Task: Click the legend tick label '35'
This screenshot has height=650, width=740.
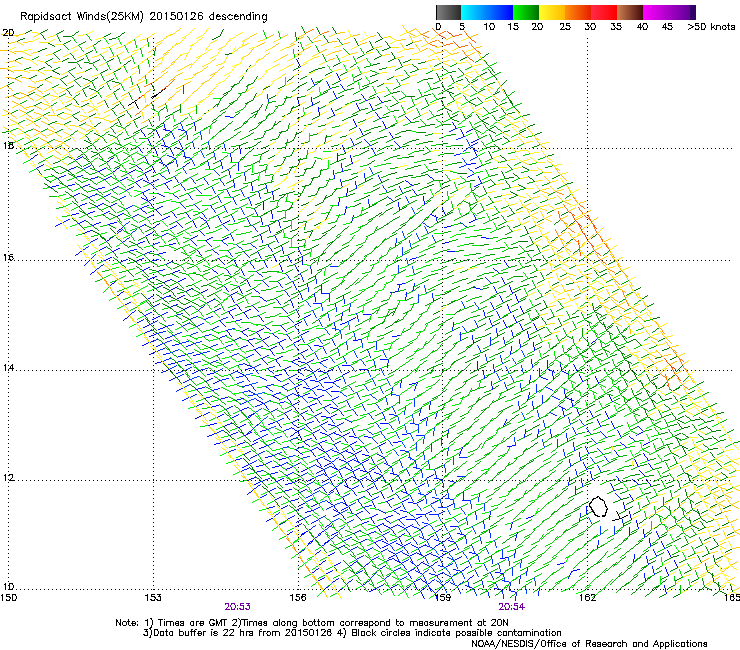Action: pos(616,27)
